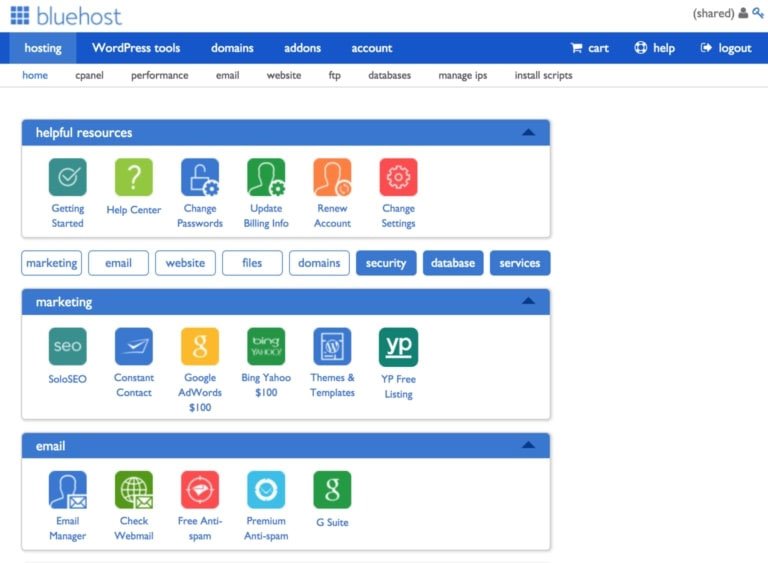
Task: Toggle the database section filter
Action: coord(453,263)
